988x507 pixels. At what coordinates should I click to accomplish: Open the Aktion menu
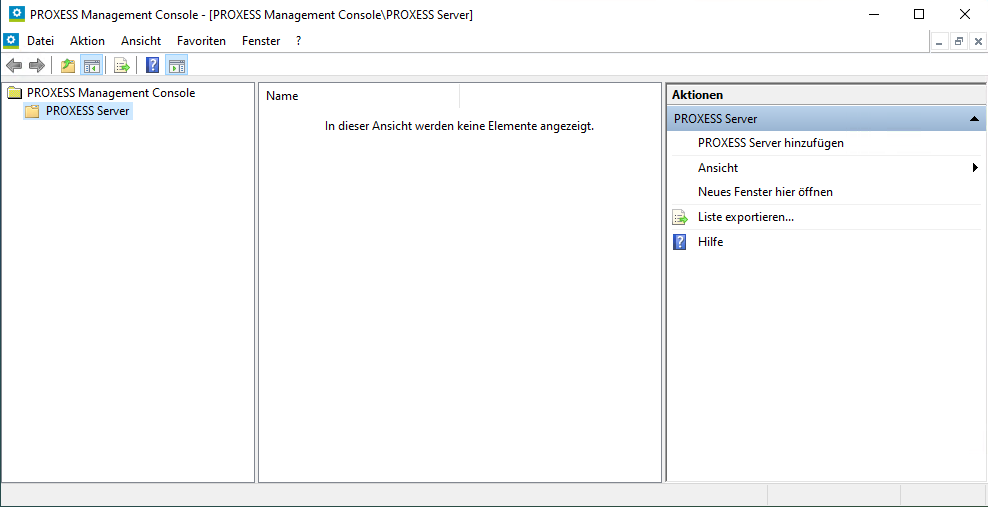[88, 41]
